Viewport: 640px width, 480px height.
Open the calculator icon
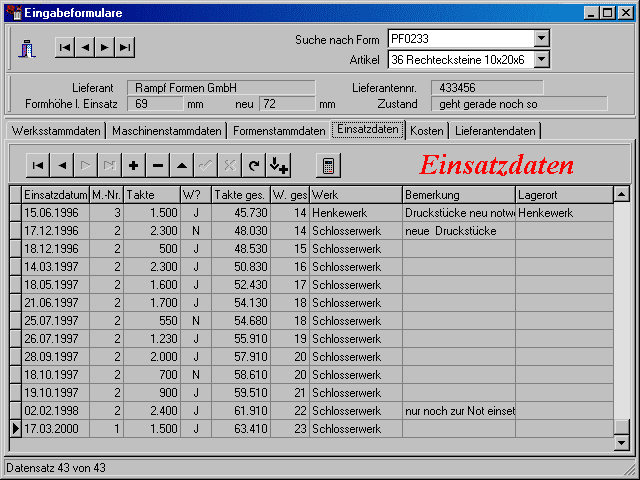327,165
